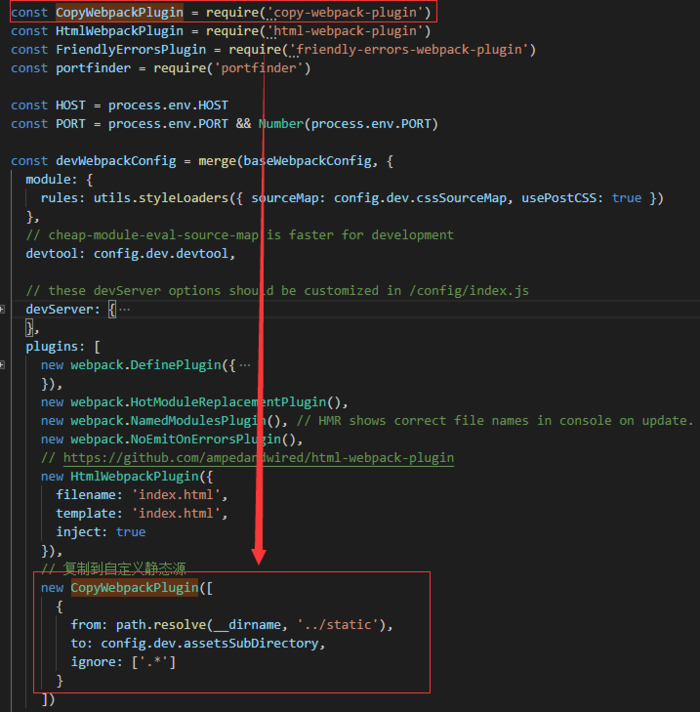Click webpack.NoEmitOnErrorsPlugin()
The width and height of the screenshot is (700, 712).
pyautogui.click(x=183, y=440)
